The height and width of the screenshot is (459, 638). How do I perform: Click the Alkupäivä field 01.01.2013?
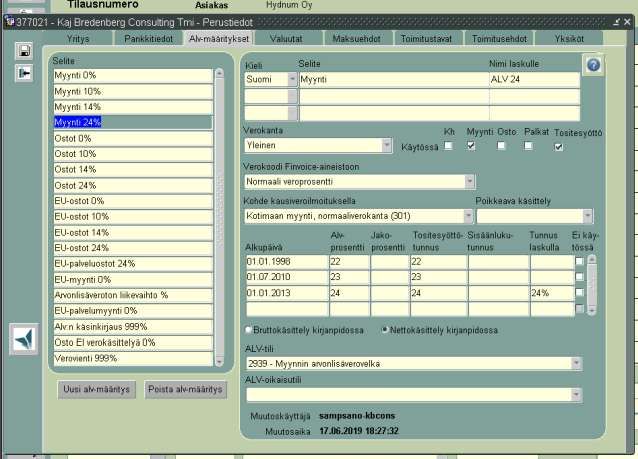pos(286,293)
